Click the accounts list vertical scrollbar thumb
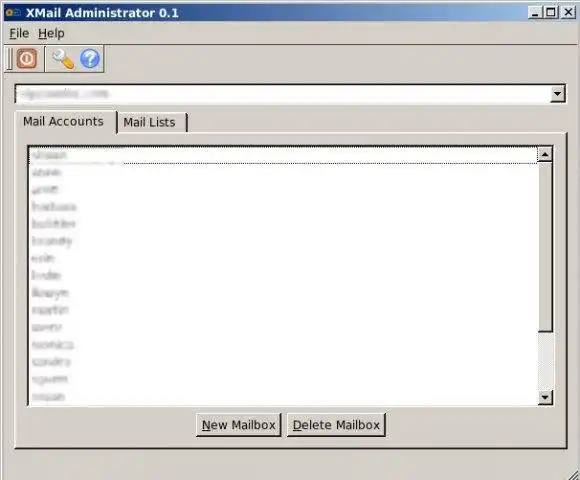Screen dimensions: 580x480 click(x=545, y=247)
